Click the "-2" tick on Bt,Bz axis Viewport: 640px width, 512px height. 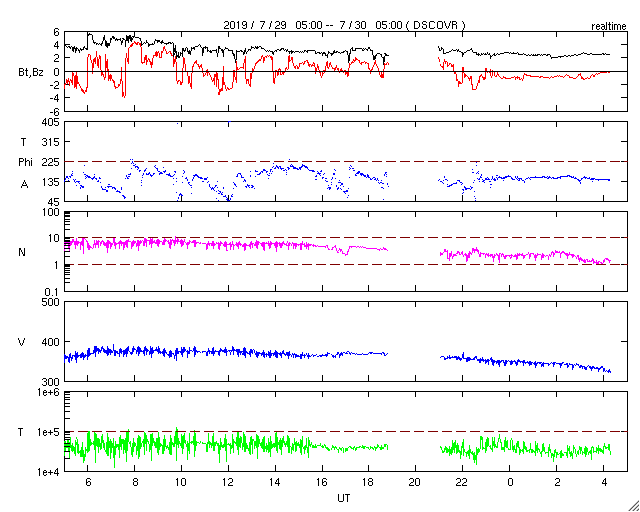coord(54,85)
